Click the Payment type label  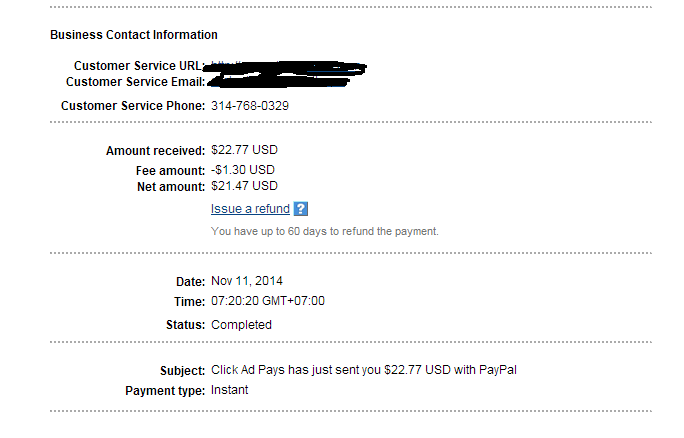(165, 391)
